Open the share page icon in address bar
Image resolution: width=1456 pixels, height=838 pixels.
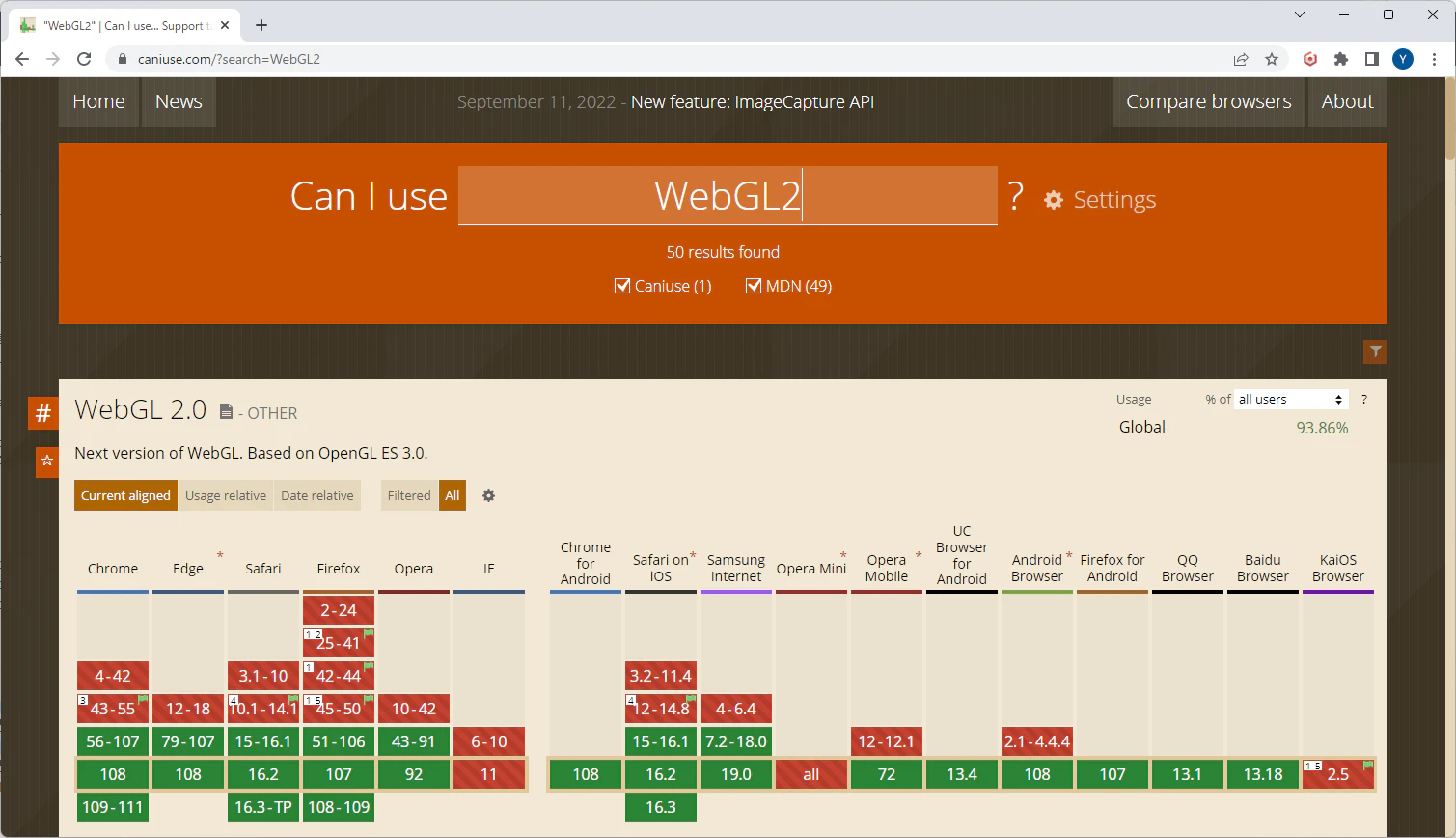coord(1241,59)
